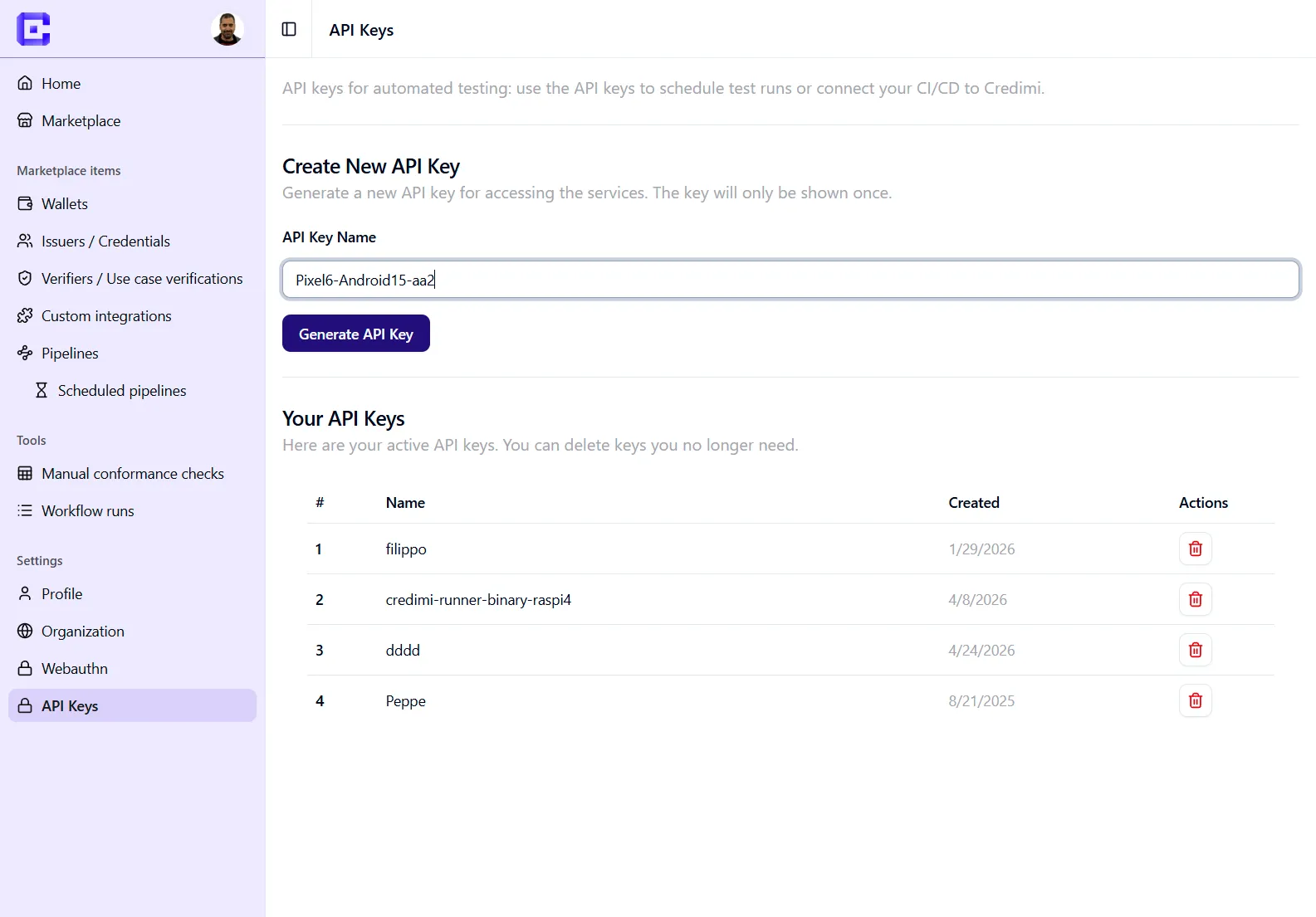Click the Marketplace store icon
The height and width of the screenshot is (917, 1316).
tap(25, 120)
